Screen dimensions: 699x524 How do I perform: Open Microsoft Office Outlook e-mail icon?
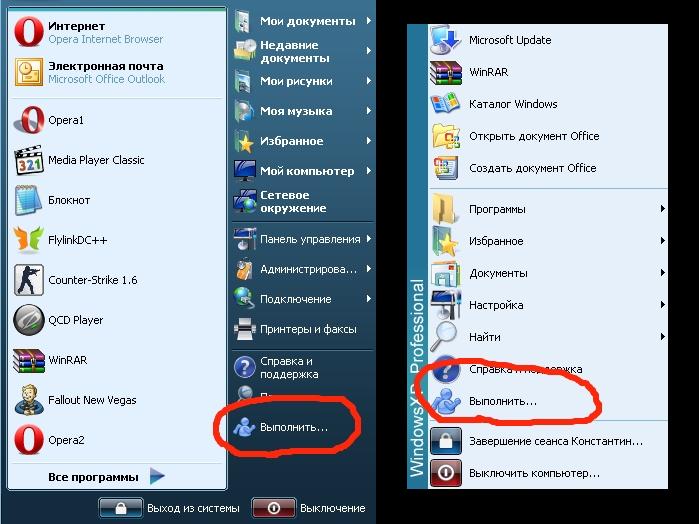point(29,72)
